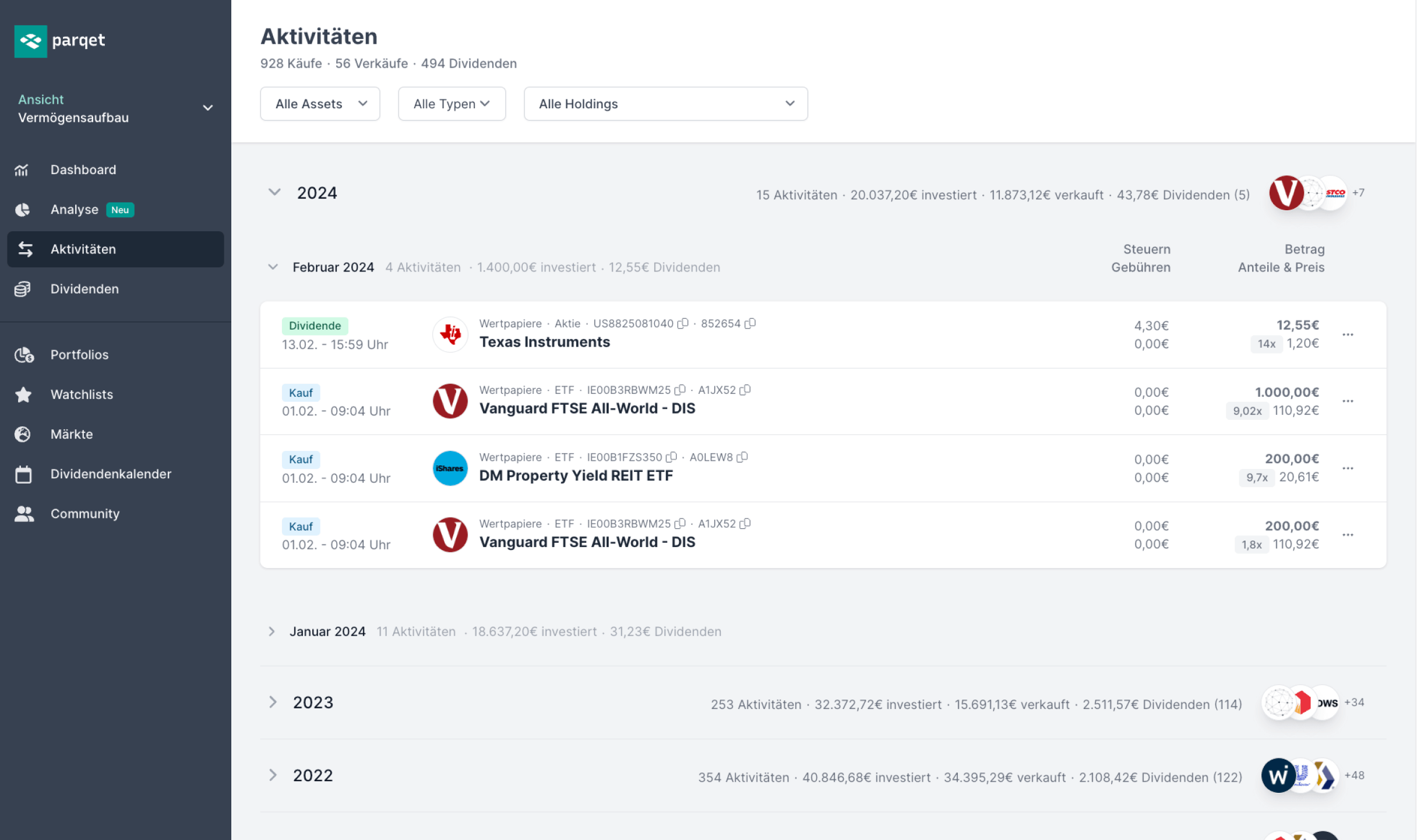The image size is (1417, 840).
Task: Open the Alle Typen filter dropdown
Action: click(452, 104)
